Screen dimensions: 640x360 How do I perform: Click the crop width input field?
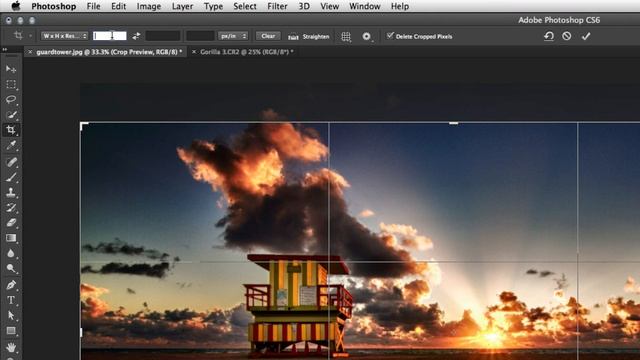coord(109,36)
